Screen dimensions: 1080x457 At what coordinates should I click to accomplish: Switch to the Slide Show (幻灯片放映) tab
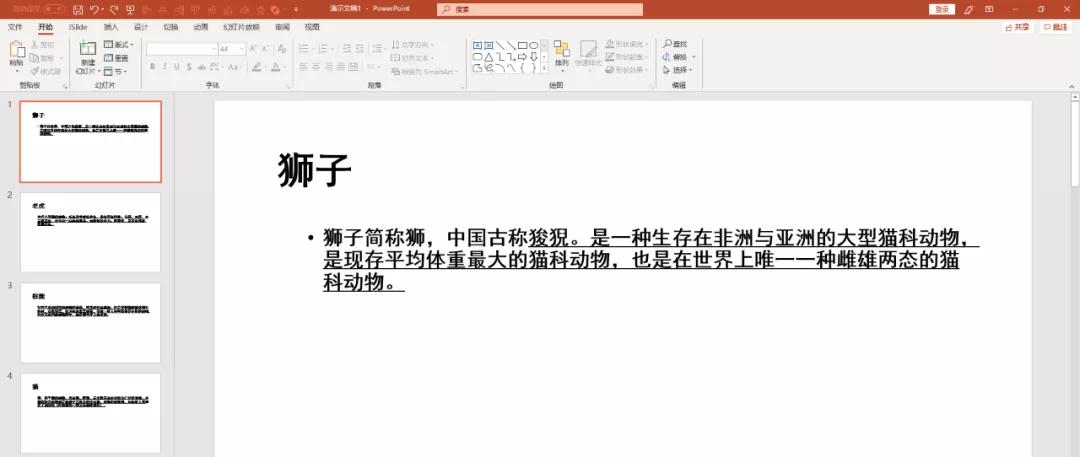(x=241, y=27)
